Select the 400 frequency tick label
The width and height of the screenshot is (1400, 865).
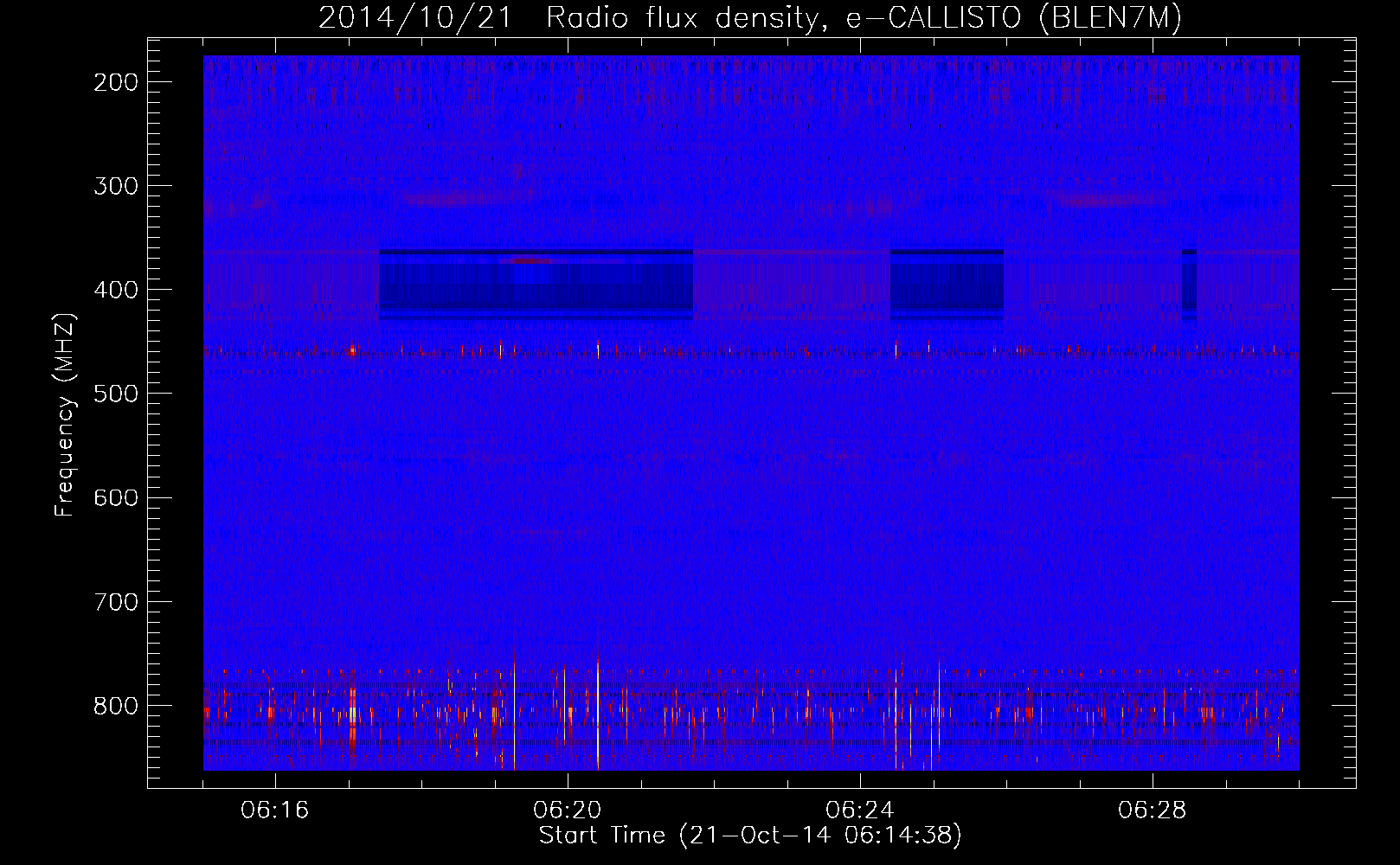coord(115,290)
